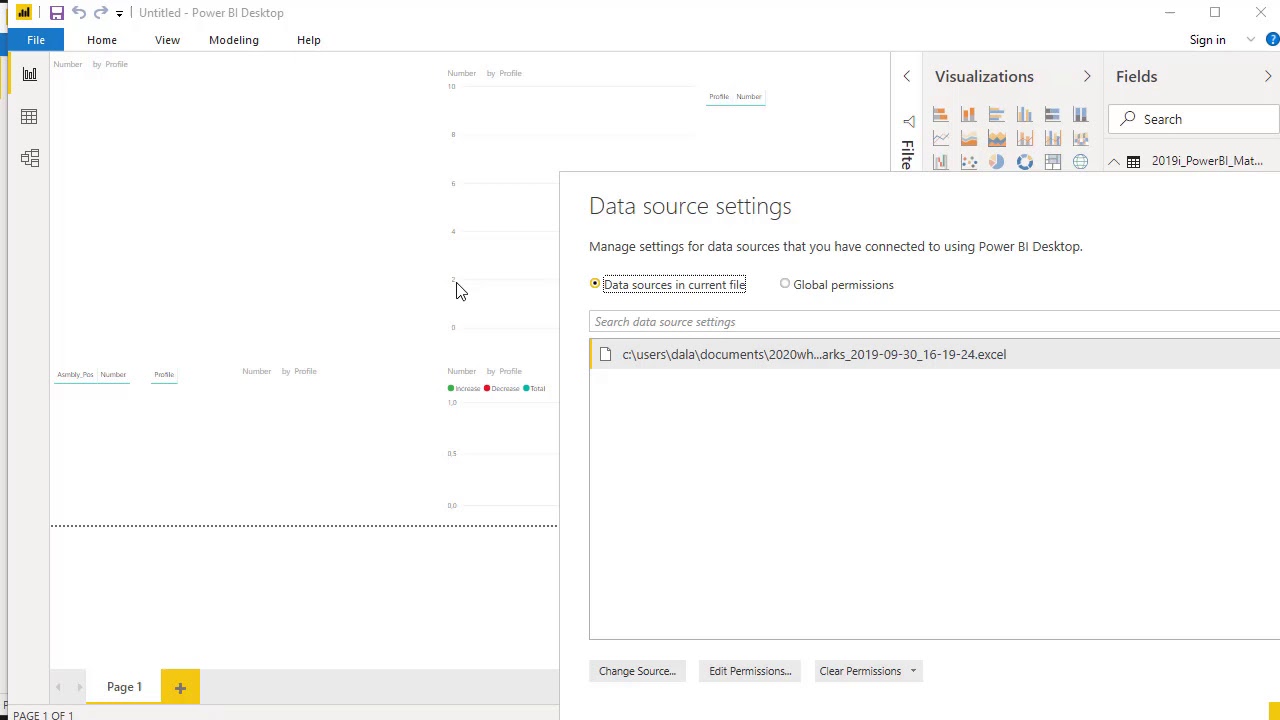This screenshot has height=720, width=1280.
Task: Select Line and stacked column chart visualization
Action: tap(1024, 139)
